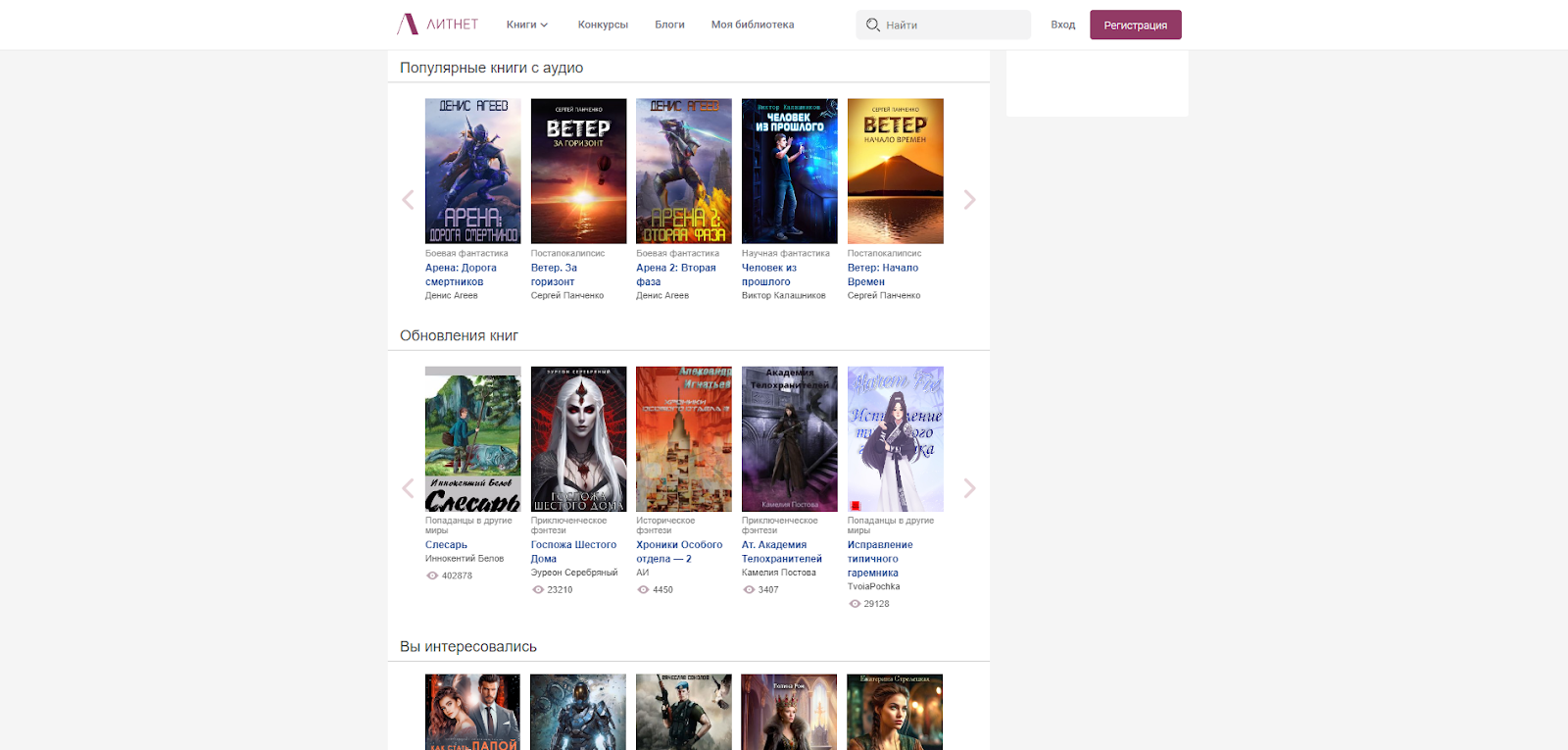Image resolution: width=1568 pixels, height=750 pixels.
Task: Open title link Человек из прошлого
Action: (x=769, y=275)
